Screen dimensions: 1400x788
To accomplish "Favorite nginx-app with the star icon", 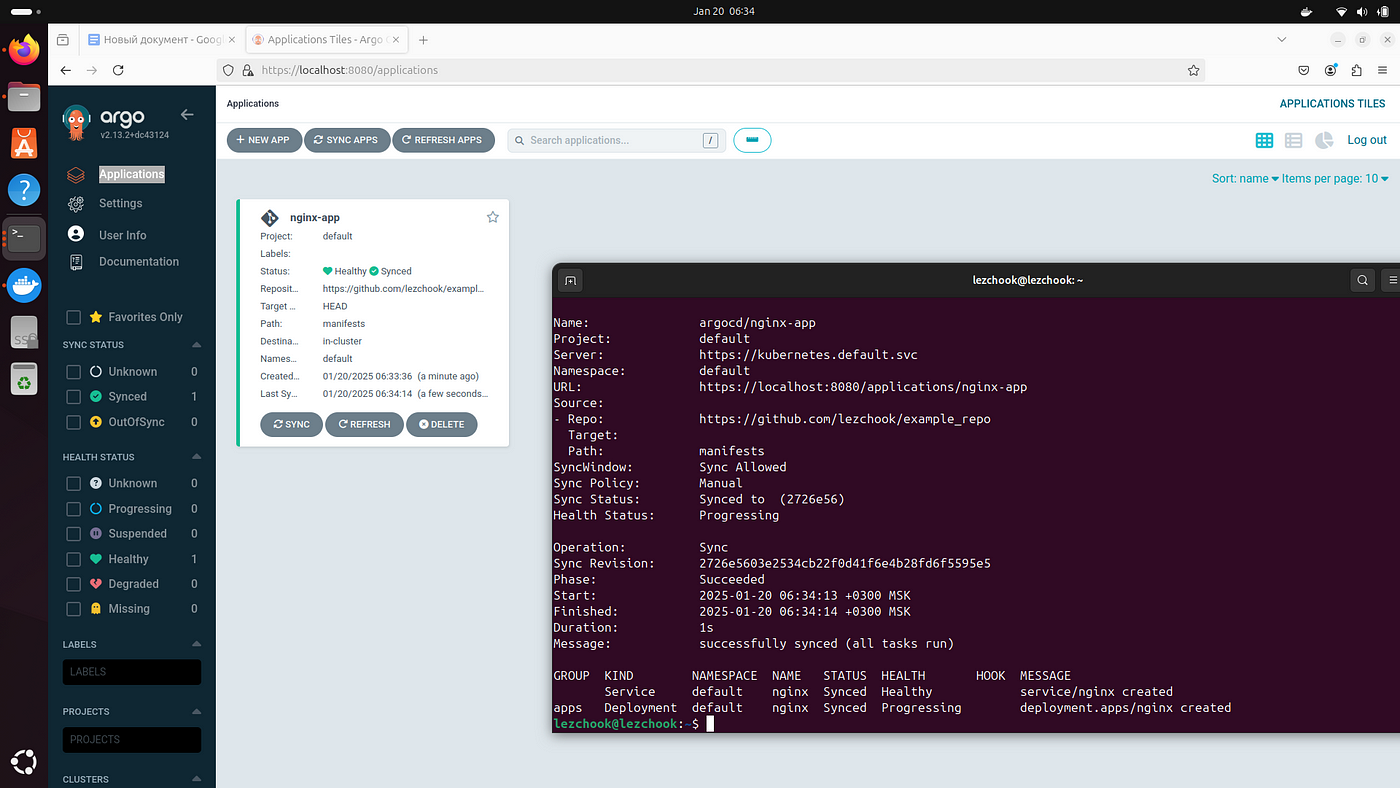I will point(492,217).
